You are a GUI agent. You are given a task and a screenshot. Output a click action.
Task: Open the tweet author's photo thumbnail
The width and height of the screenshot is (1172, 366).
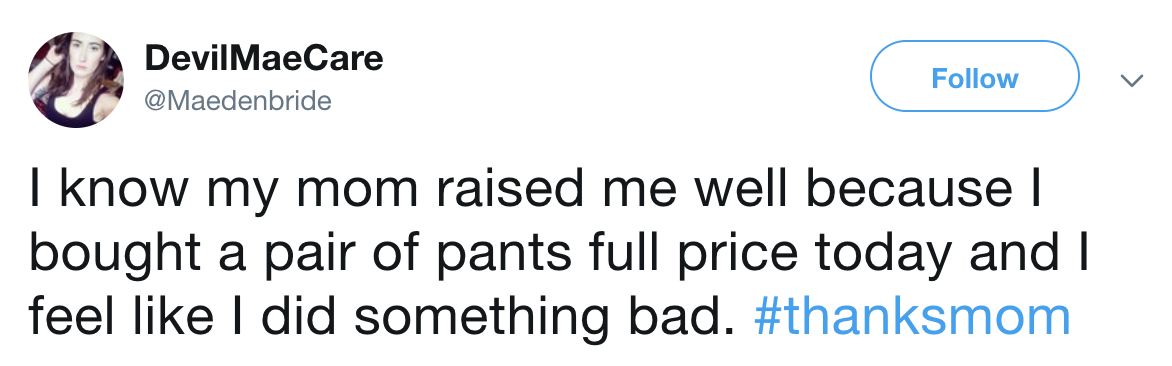coord(75,80)
